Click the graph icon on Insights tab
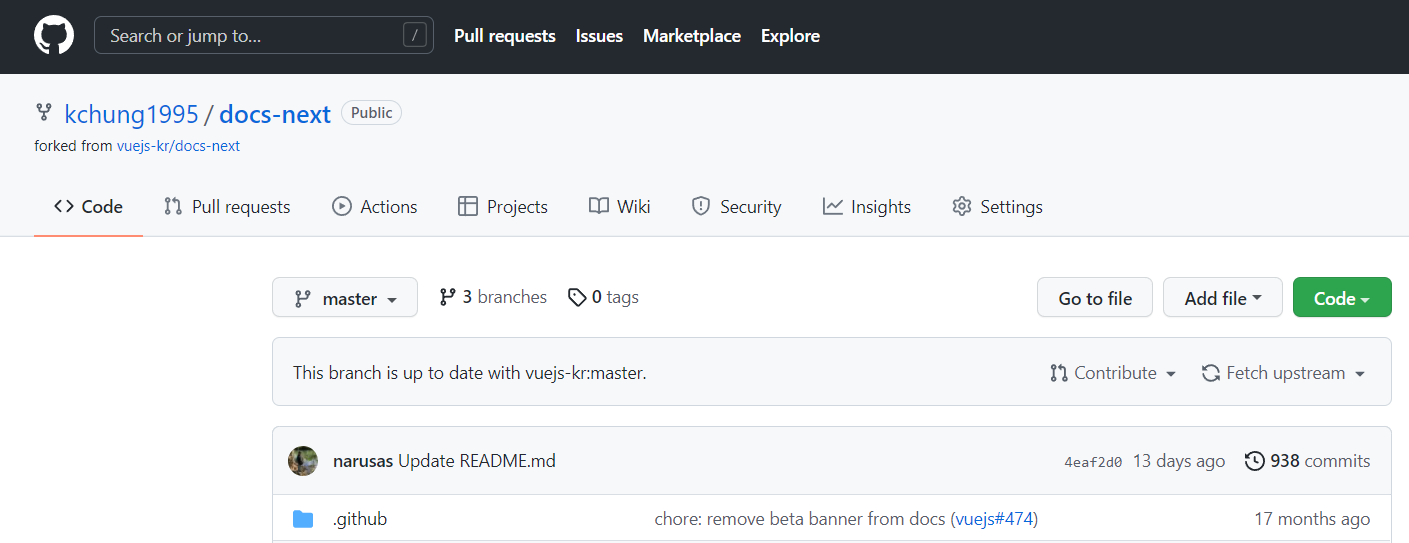 pyautogui.click(x=832, y=206)
